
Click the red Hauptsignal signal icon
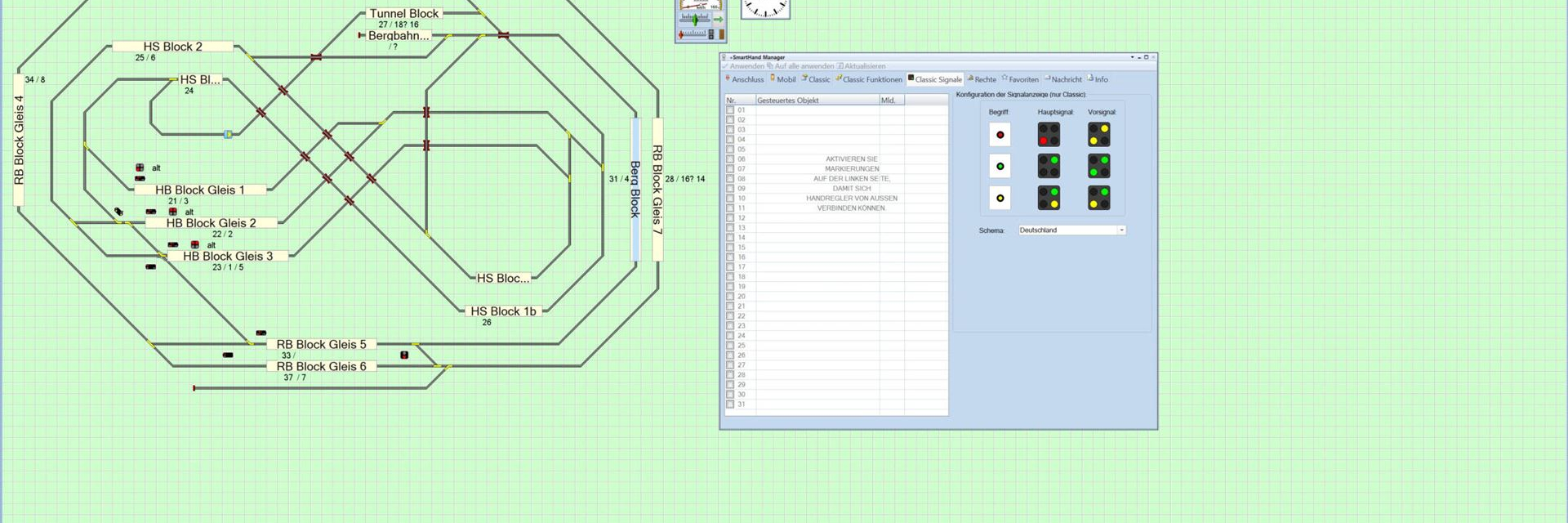click(x=1049, y=134)
